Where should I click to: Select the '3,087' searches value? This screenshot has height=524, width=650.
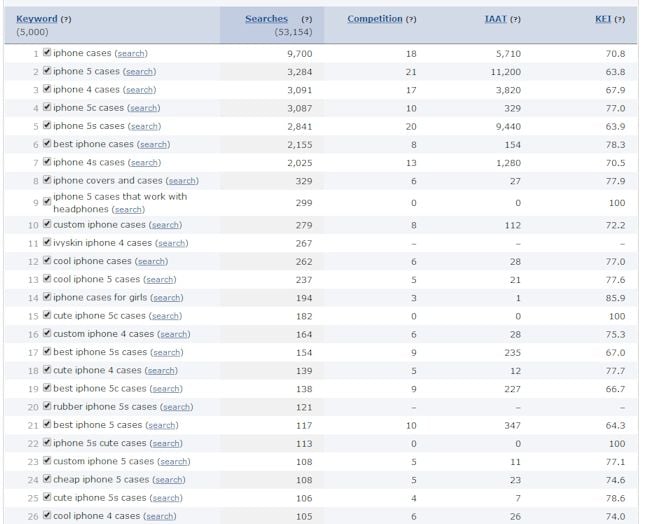pos(300,109)
